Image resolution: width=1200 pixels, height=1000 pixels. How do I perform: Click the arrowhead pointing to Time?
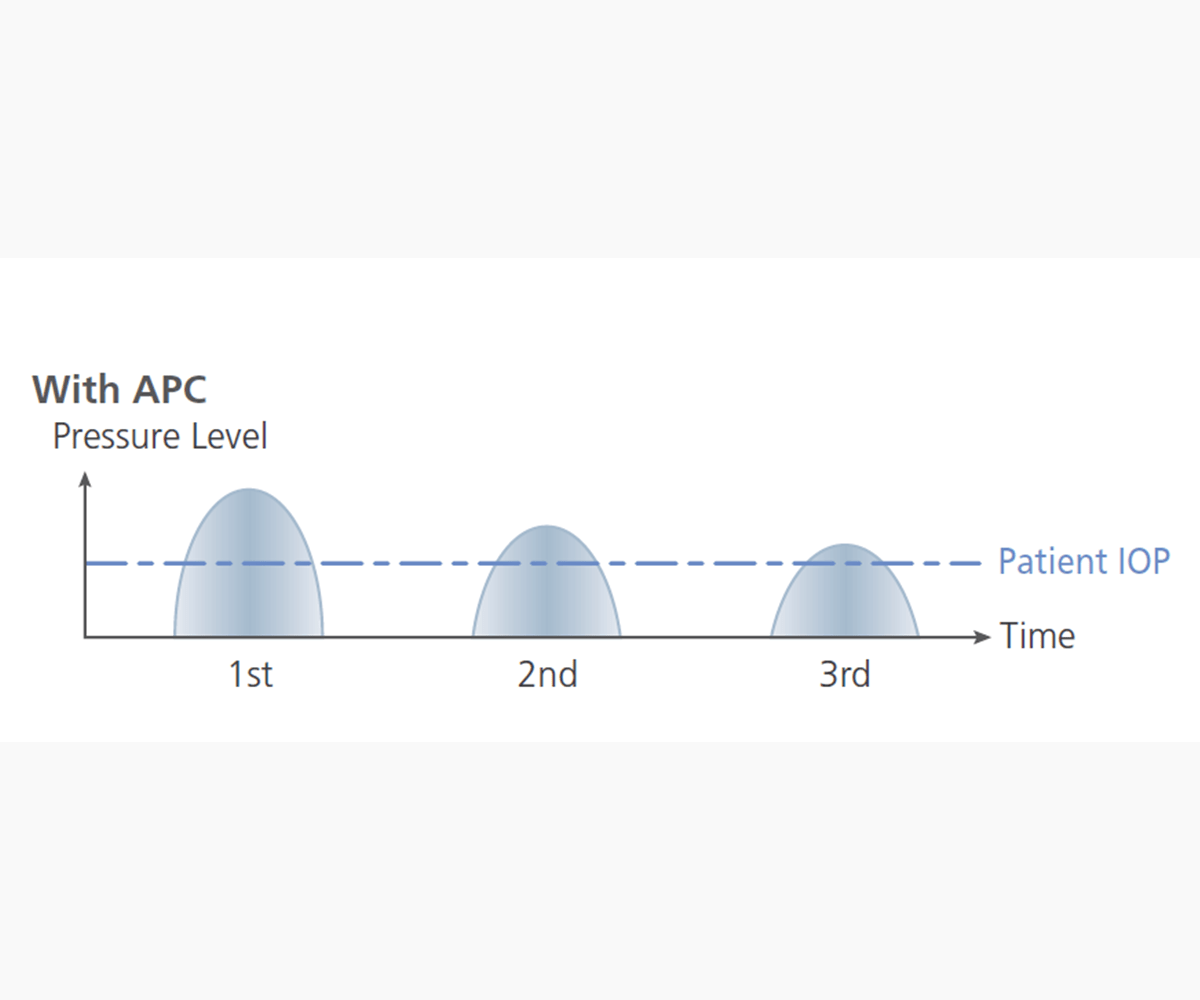tap(983, 636)
